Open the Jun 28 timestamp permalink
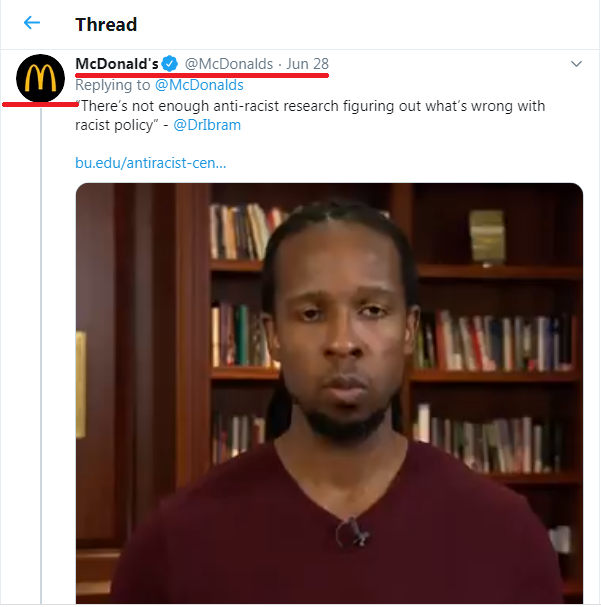 307,63
